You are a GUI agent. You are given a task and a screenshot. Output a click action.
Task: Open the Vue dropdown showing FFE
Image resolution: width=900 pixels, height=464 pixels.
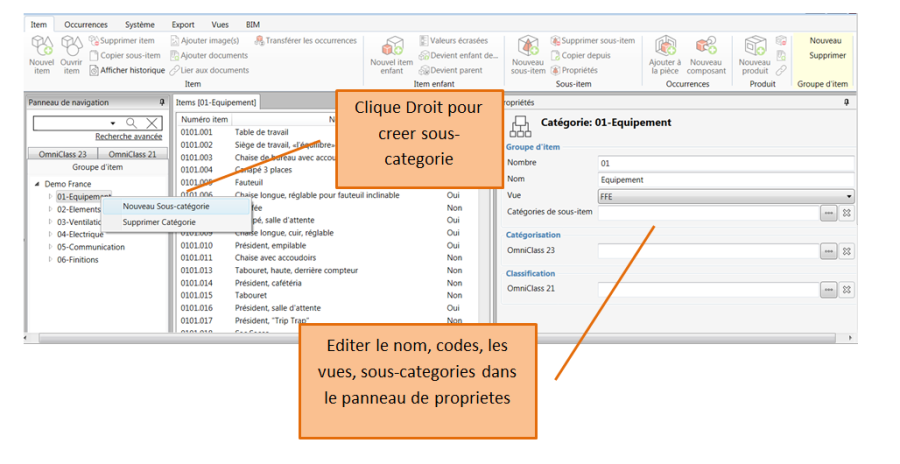849,197
